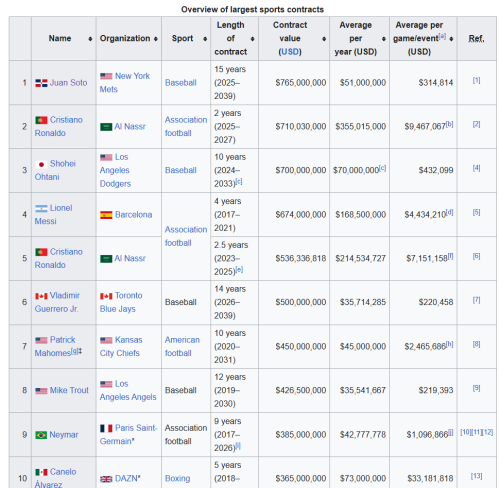The height and width of the screenshot is (488, 500).
Task: Open footnote [h] beside $2,465,686
Action: coord(450,344)
